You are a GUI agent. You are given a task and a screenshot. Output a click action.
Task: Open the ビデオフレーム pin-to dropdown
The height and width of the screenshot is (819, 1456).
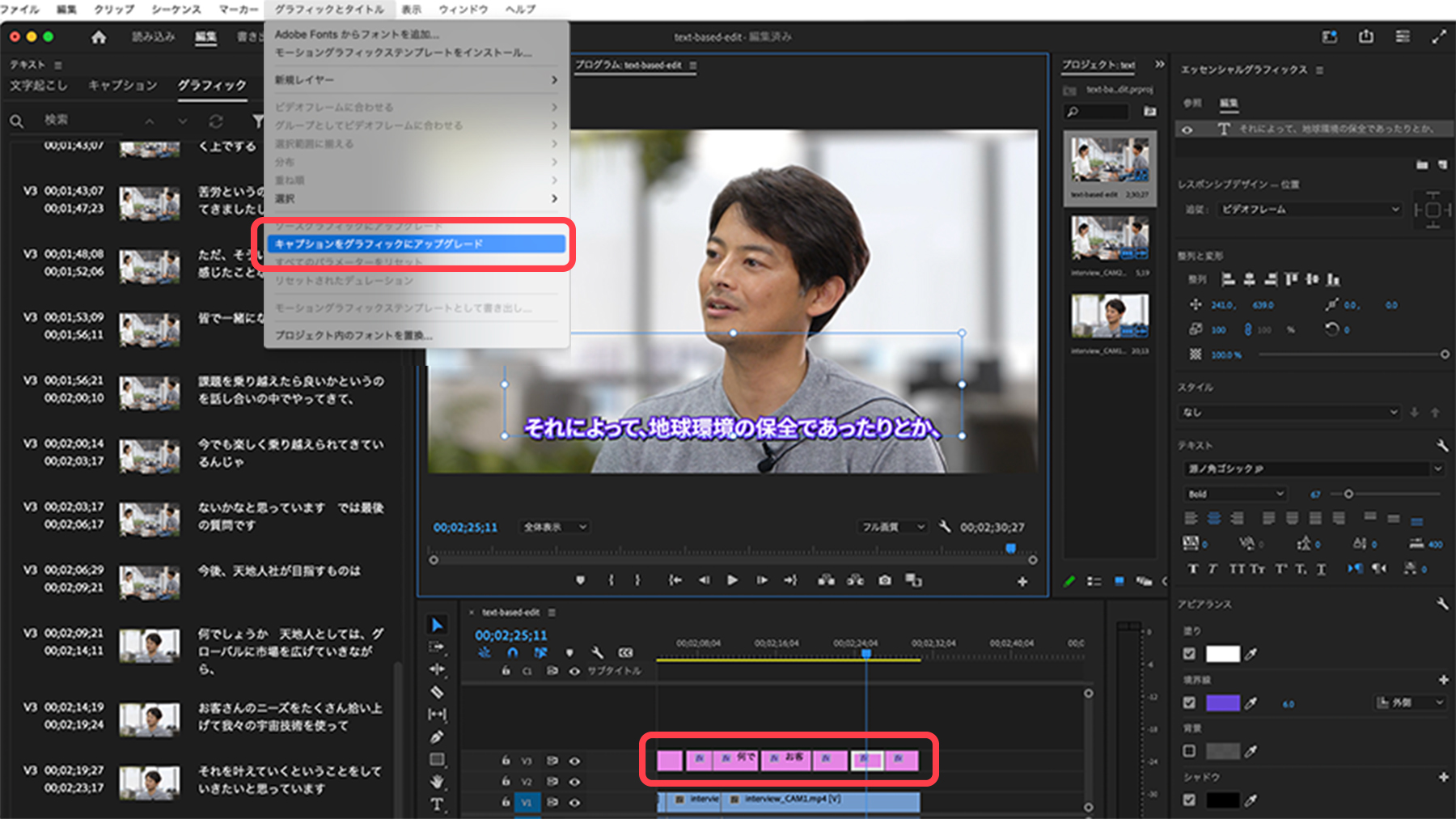pos(1309,209)
